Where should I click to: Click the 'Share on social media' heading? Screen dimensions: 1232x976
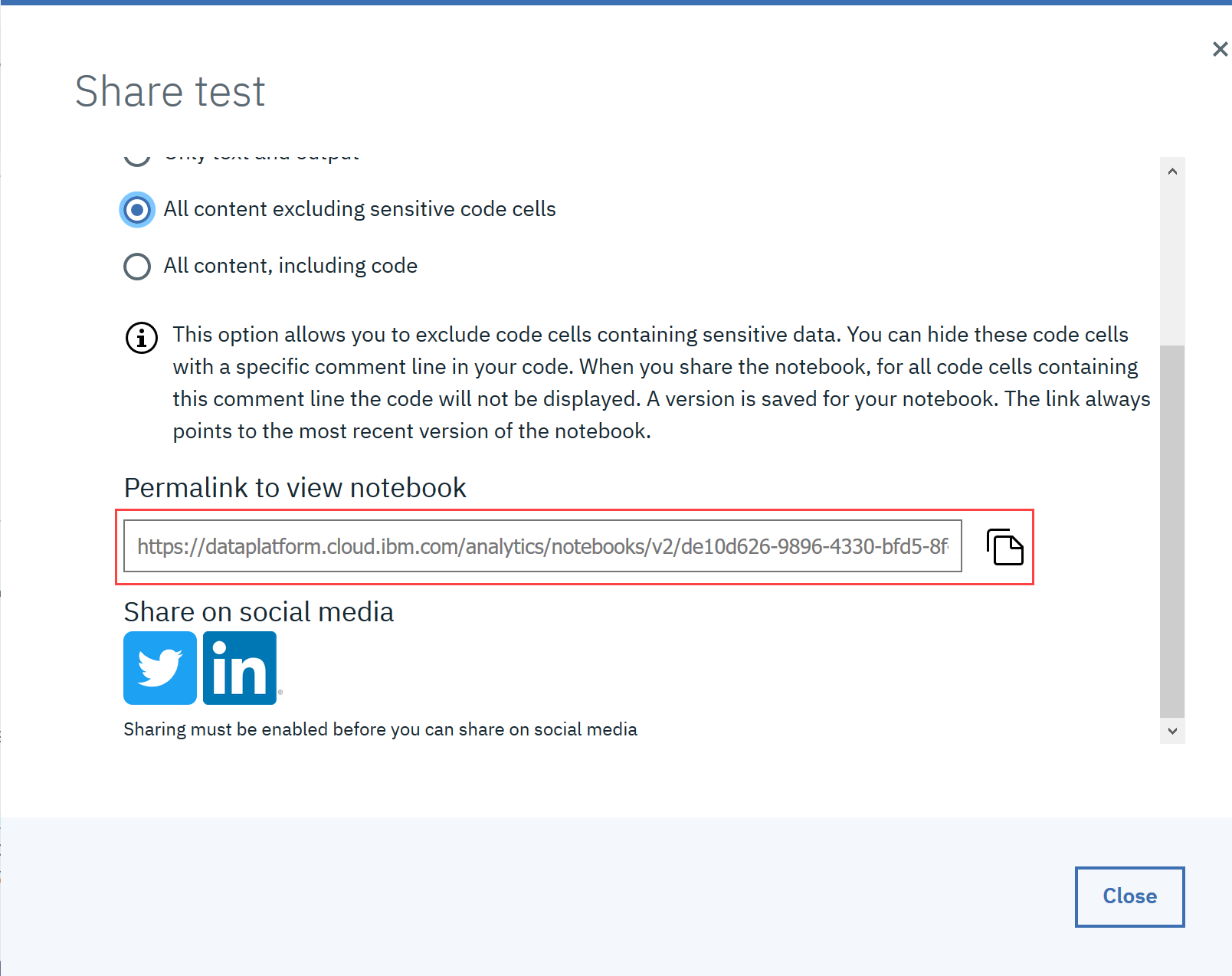[x=259, y=612]
